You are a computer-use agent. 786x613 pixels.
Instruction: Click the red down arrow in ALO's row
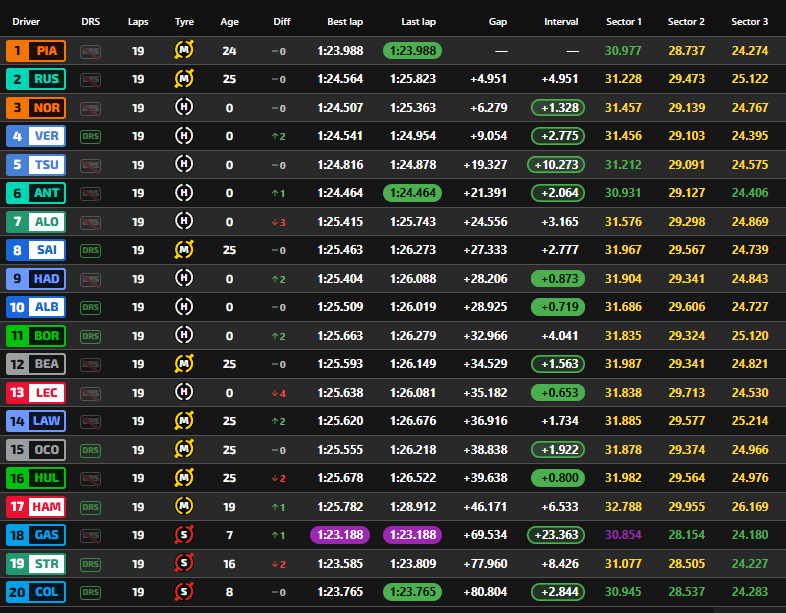275,222
